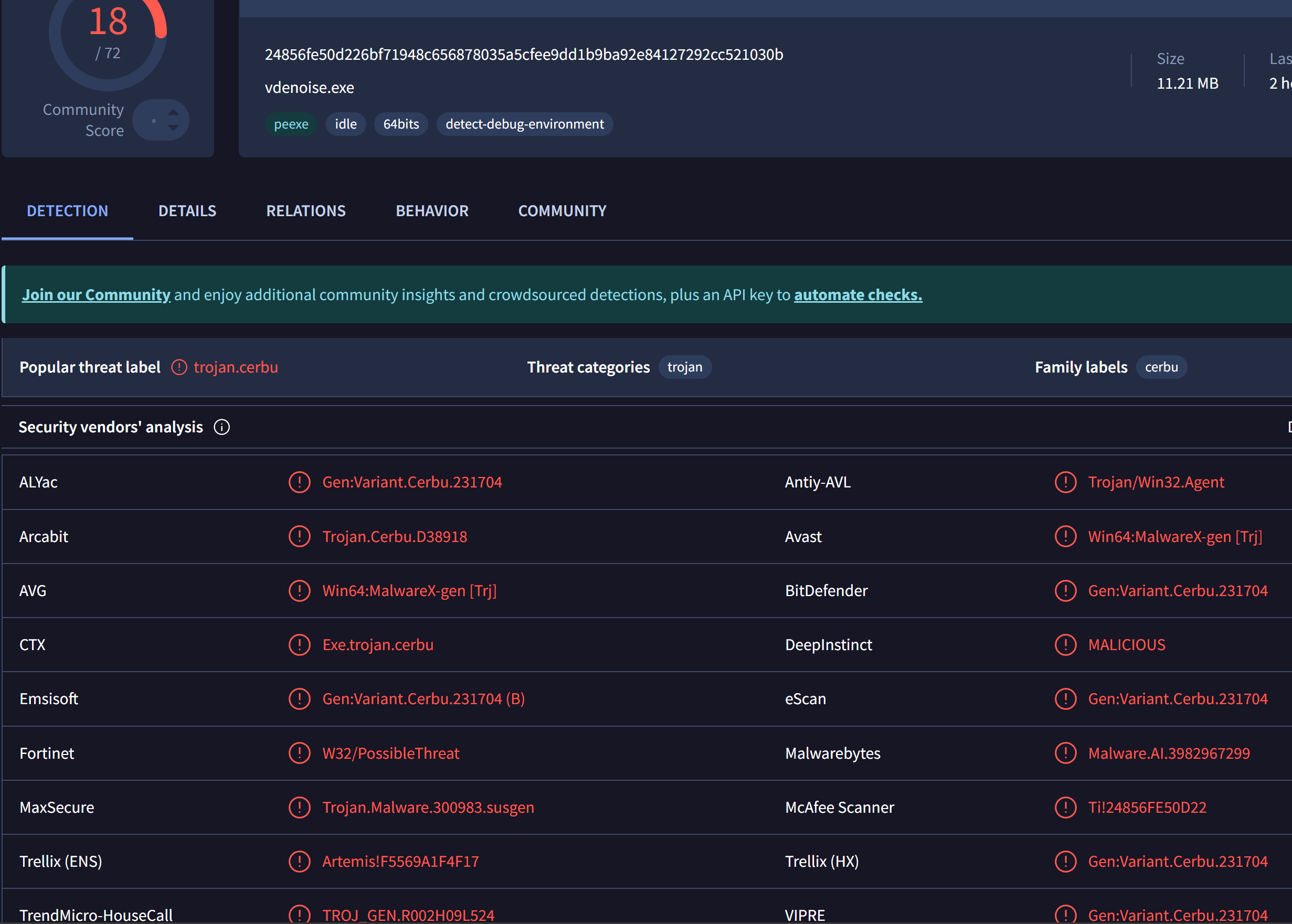Select Arcabit detection Trojan.Cerbu.D38918

[x=395, y=537]
